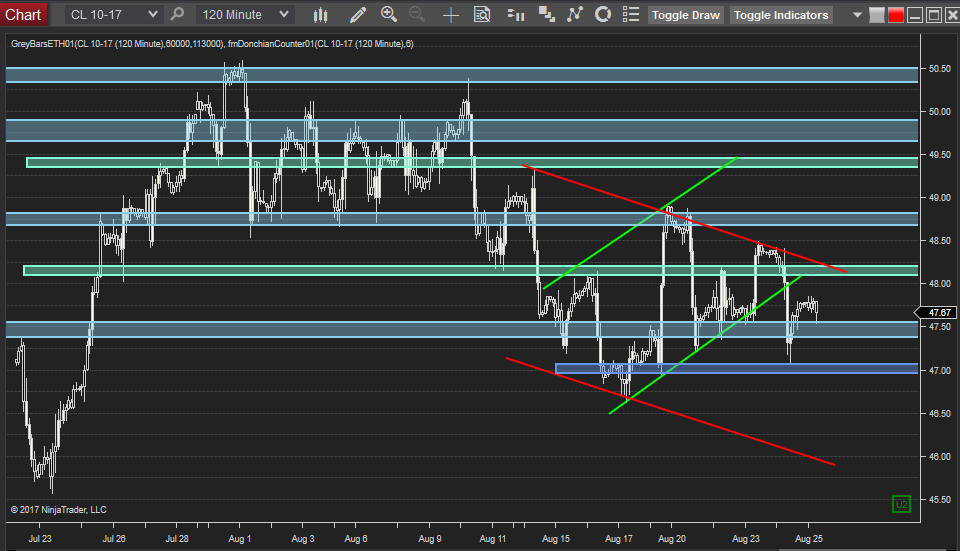Click the Toggle Draw button
Viewport: 960px width, 551px height.
pyautogui.click(x=686, y=15)
